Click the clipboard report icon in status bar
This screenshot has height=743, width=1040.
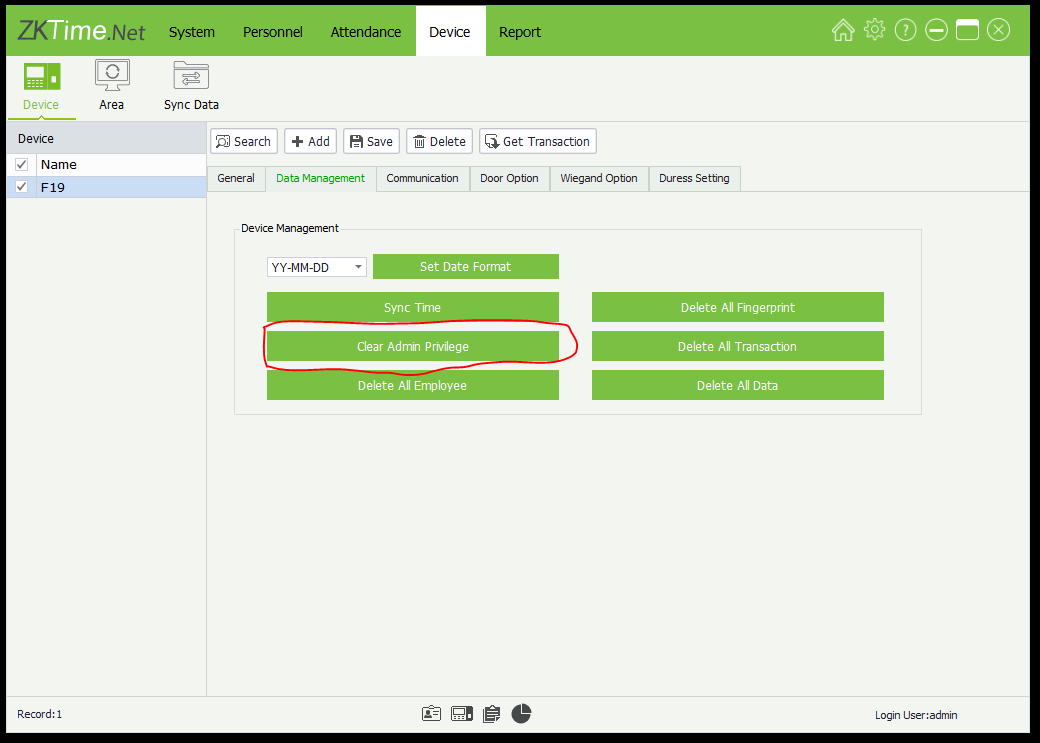click(x=491, y=713)
